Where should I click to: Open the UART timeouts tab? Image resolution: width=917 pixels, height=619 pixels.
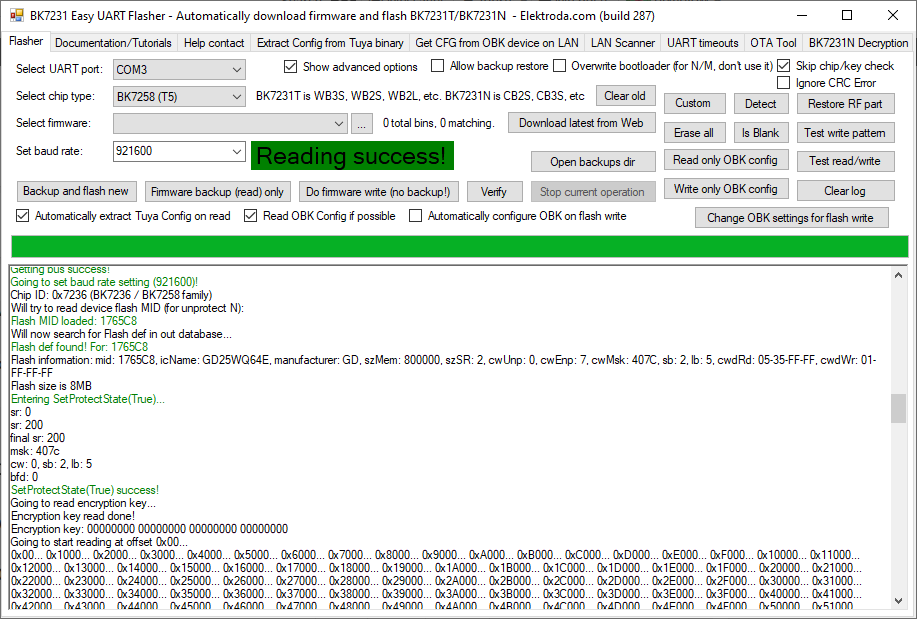[702, 43]
